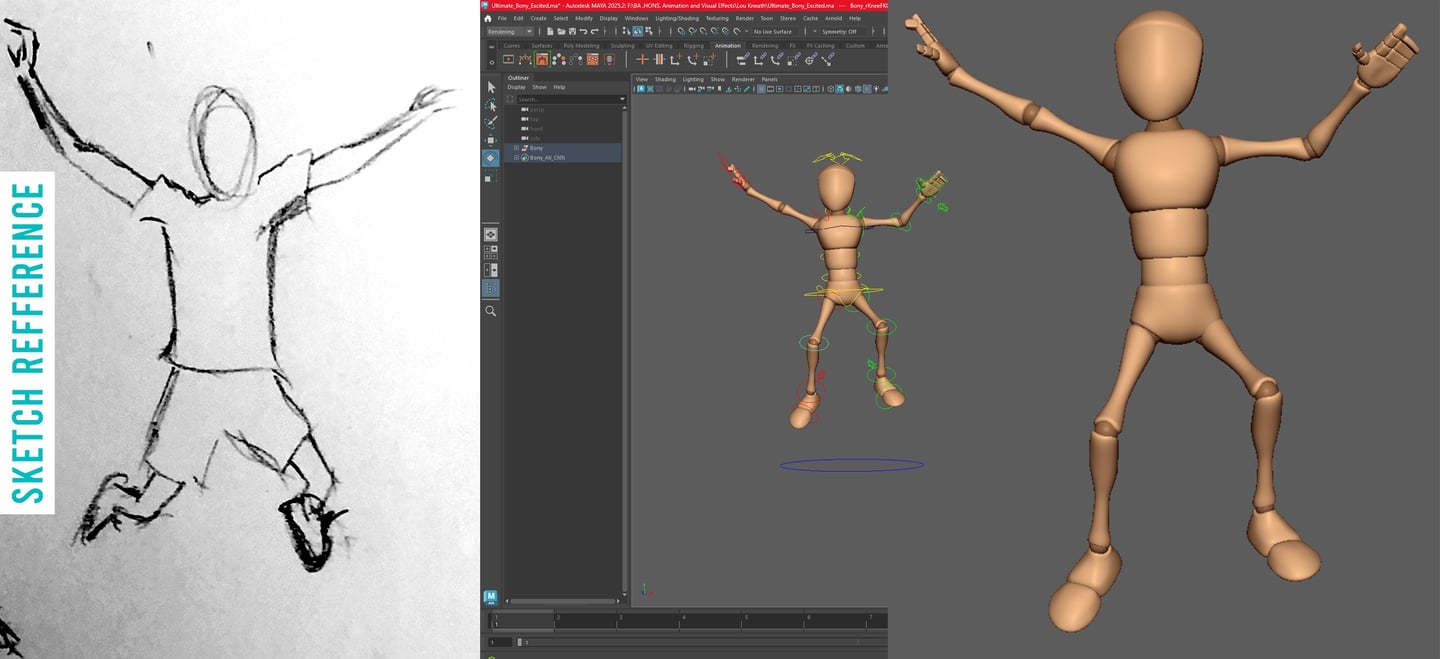Activate the Lasso select tool

pos(491,105)
